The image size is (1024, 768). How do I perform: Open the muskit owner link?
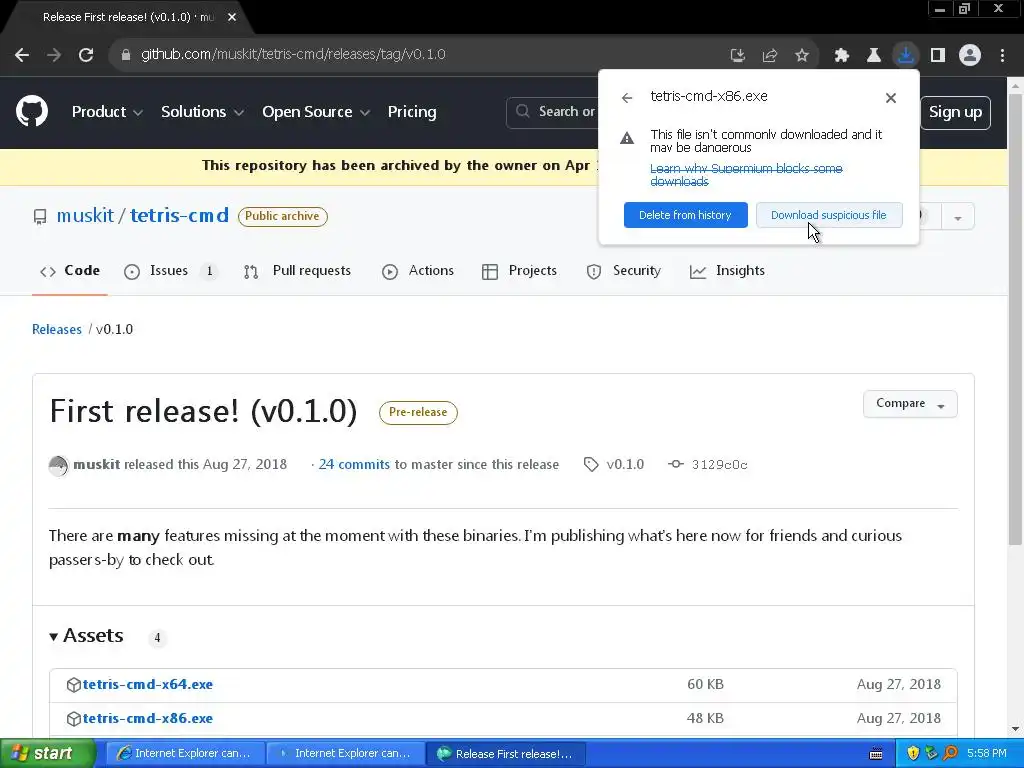pyautogui.click(x=85, y=216)
